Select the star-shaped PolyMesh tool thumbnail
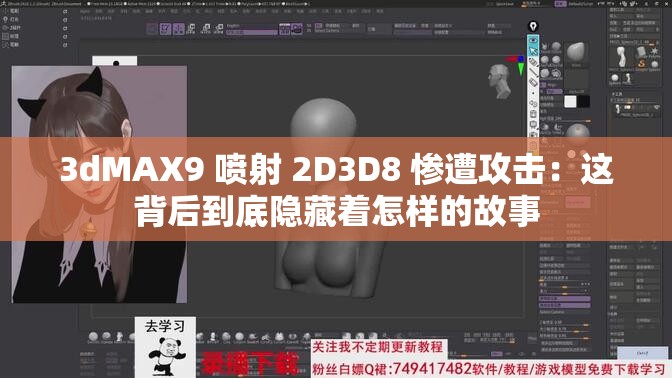Viewport: 672px width, 378px height. [654, 52]
